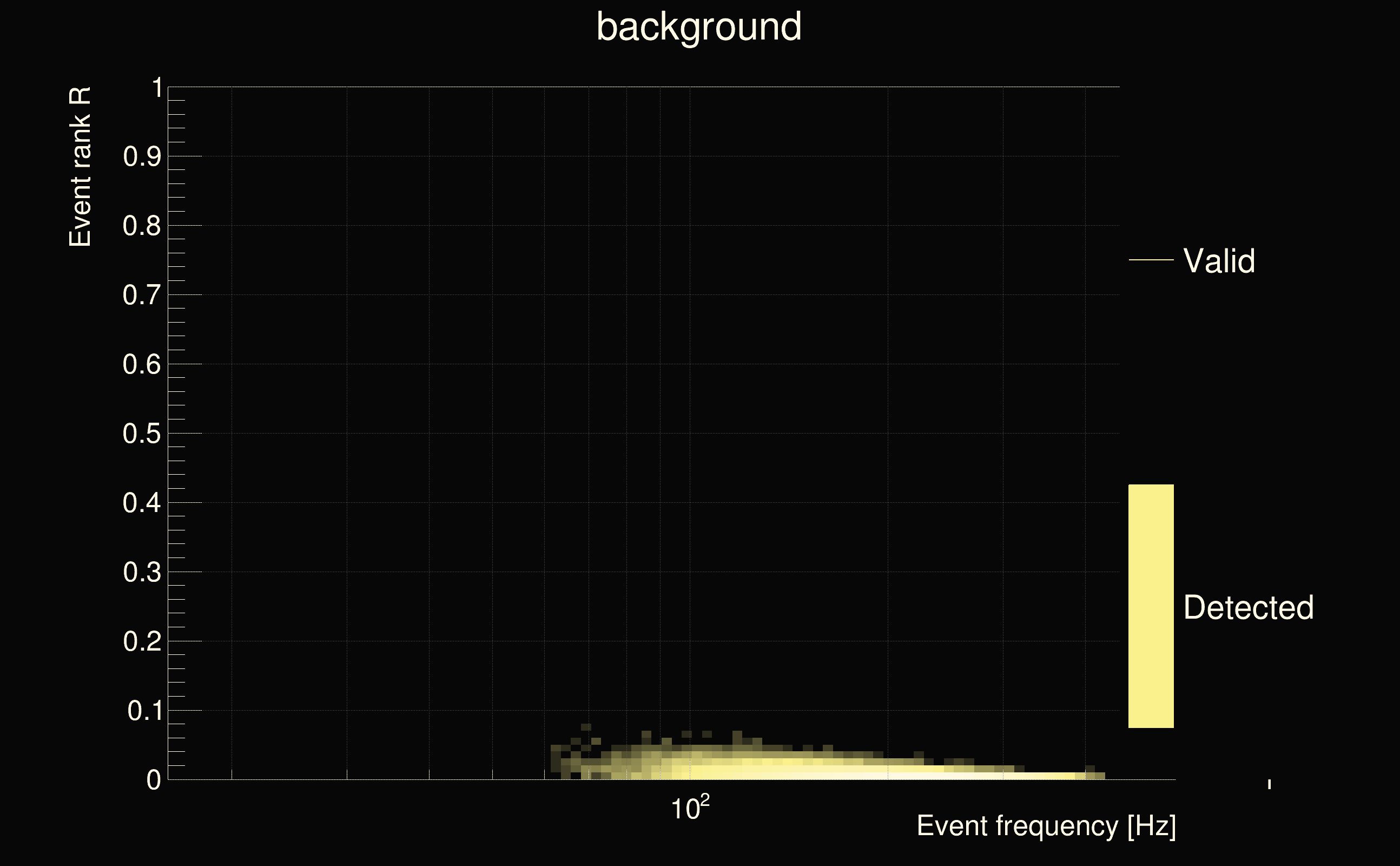Select the 'Event frequency [Hz]' axis label
The height and width of the screenshot is (866, 1400).
click(x=1046, y=826)
